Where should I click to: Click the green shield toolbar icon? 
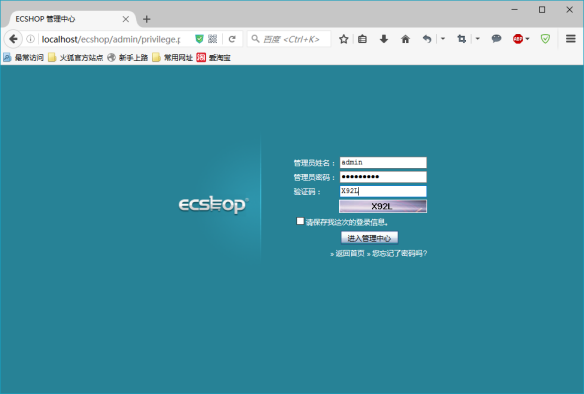[545, 39]
